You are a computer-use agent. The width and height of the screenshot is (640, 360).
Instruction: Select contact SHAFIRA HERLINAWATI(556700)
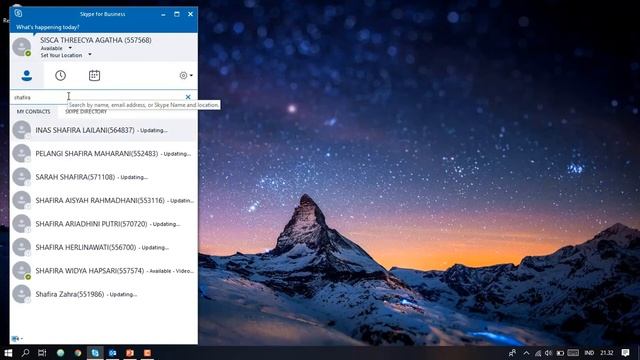104,247
